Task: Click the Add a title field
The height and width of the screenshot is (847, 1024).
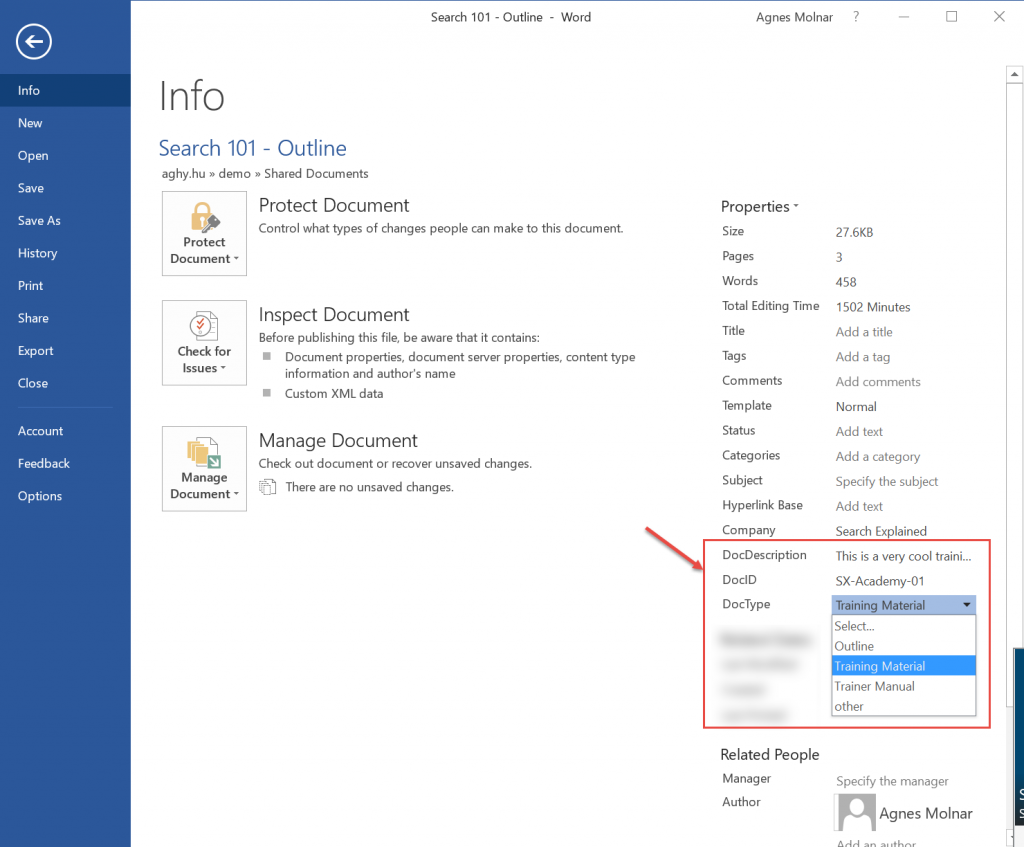Action: [864, 332]
